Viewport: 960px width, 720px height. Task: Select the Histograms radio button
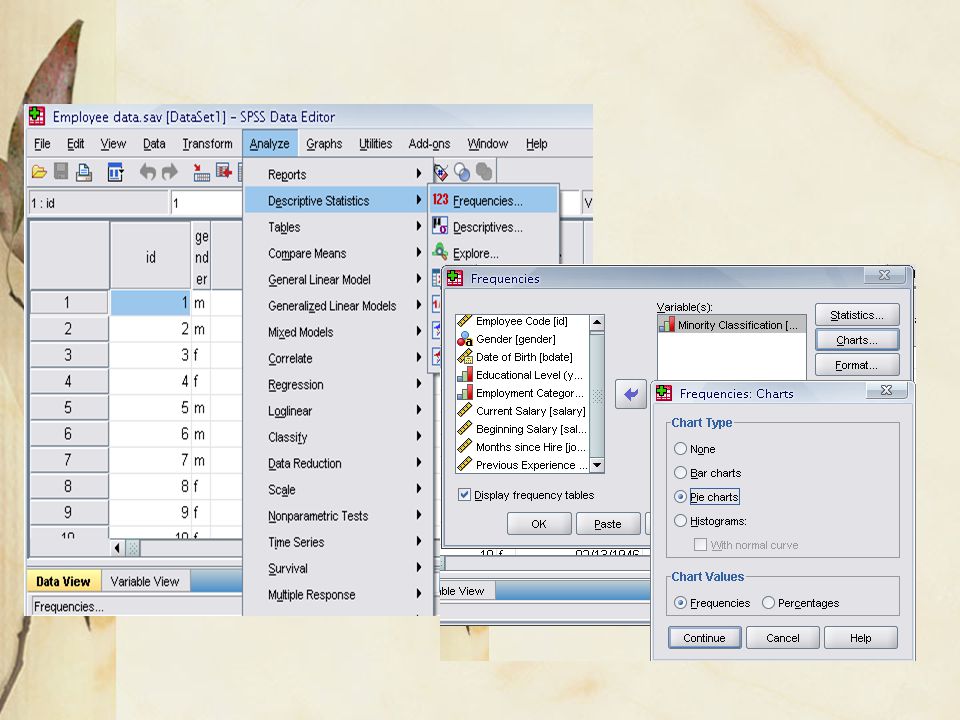pos(680,520)
